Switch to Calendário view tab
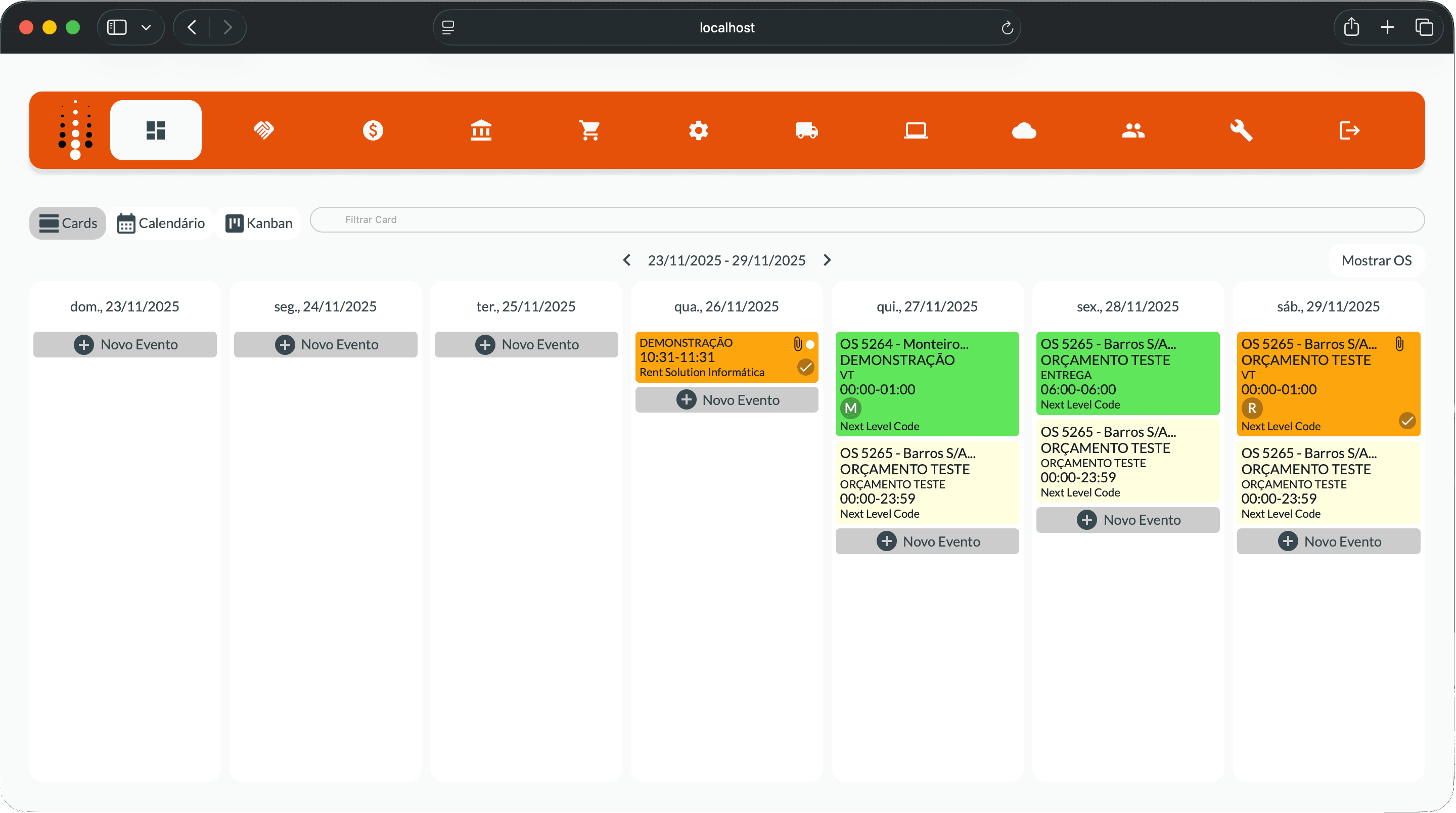1456x813 pixels. click(161, 223)
